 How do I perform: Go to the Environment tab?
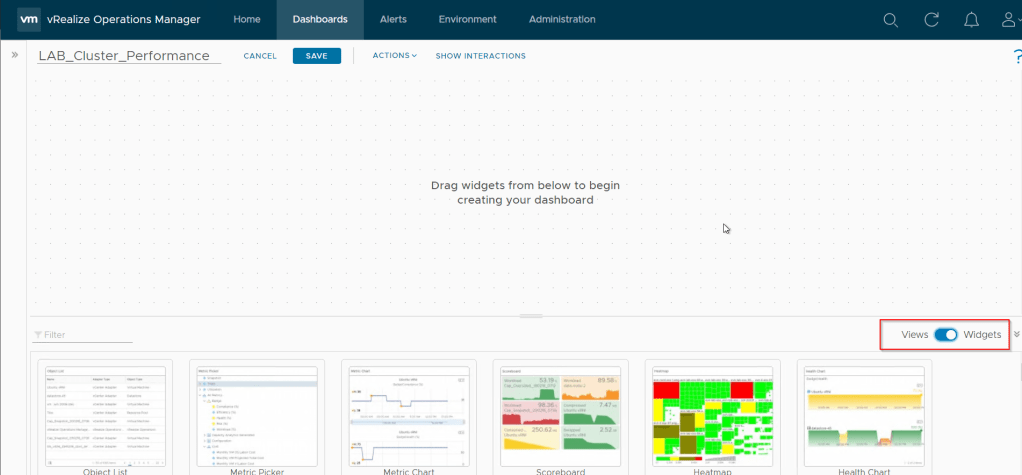tap(467, 20)
